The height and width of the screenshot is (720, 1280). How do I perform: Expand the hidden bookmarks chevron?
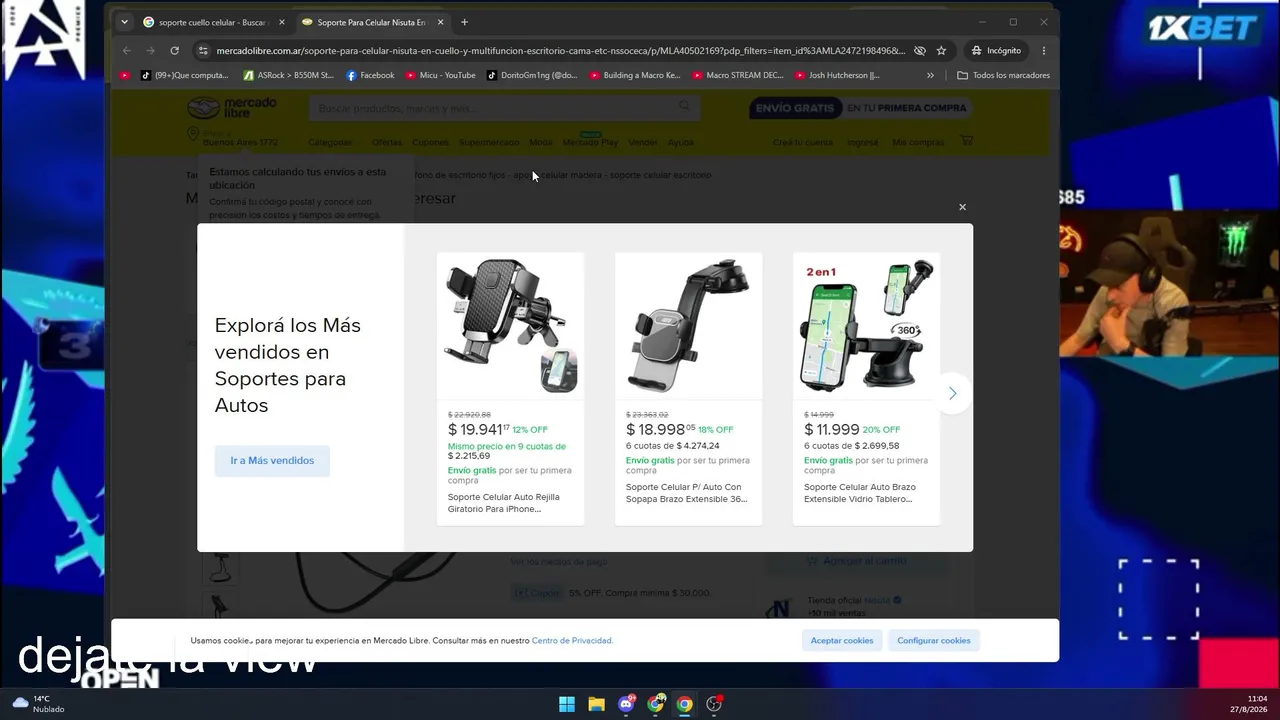tap(930, 75)
